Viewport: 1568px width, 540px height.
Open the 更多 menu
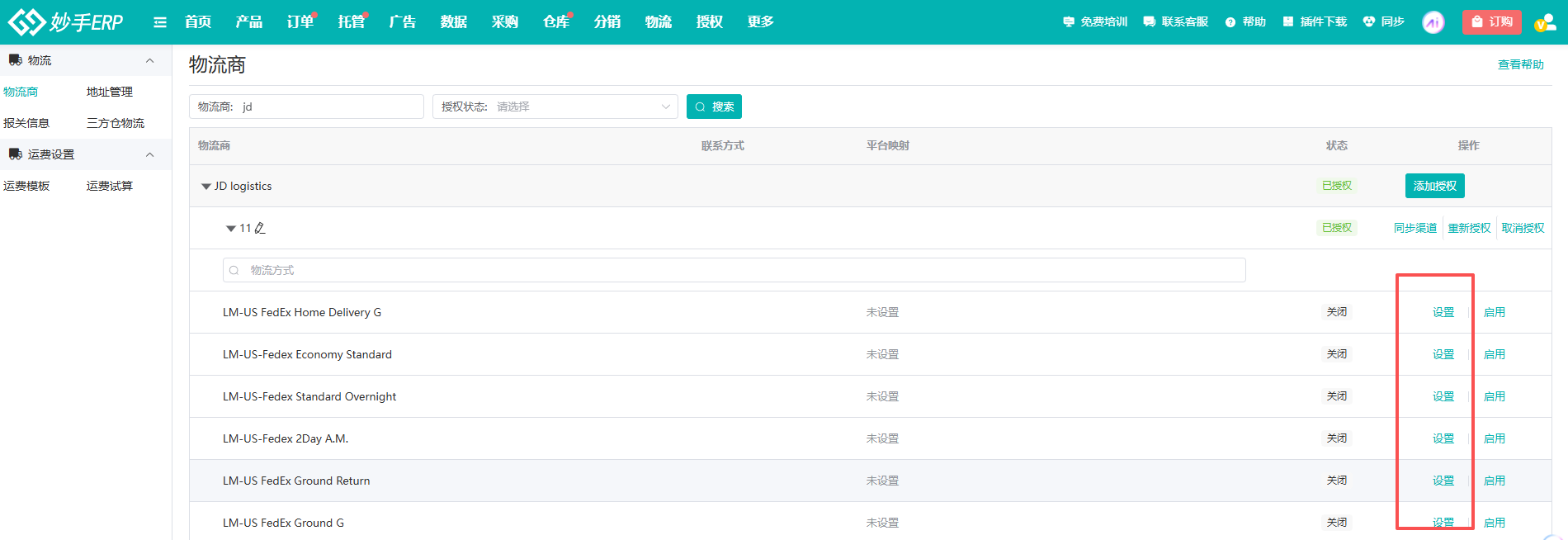pos(761,21)
